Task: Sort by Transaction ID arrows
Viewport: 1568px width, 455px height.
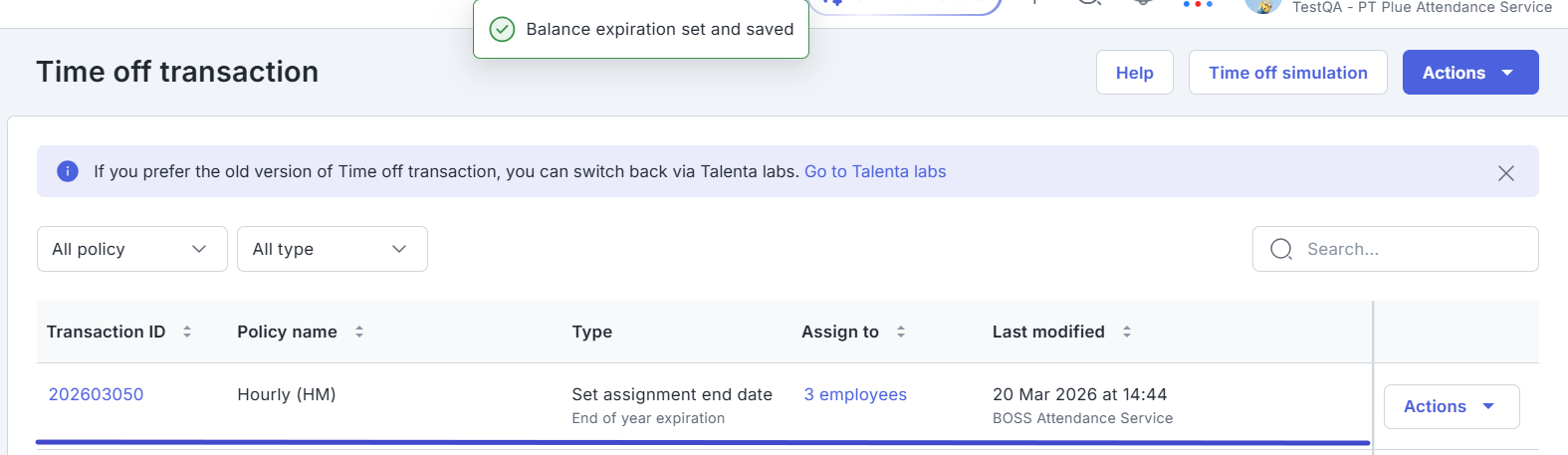Action: pyautogui.click(x=187, y=332)
